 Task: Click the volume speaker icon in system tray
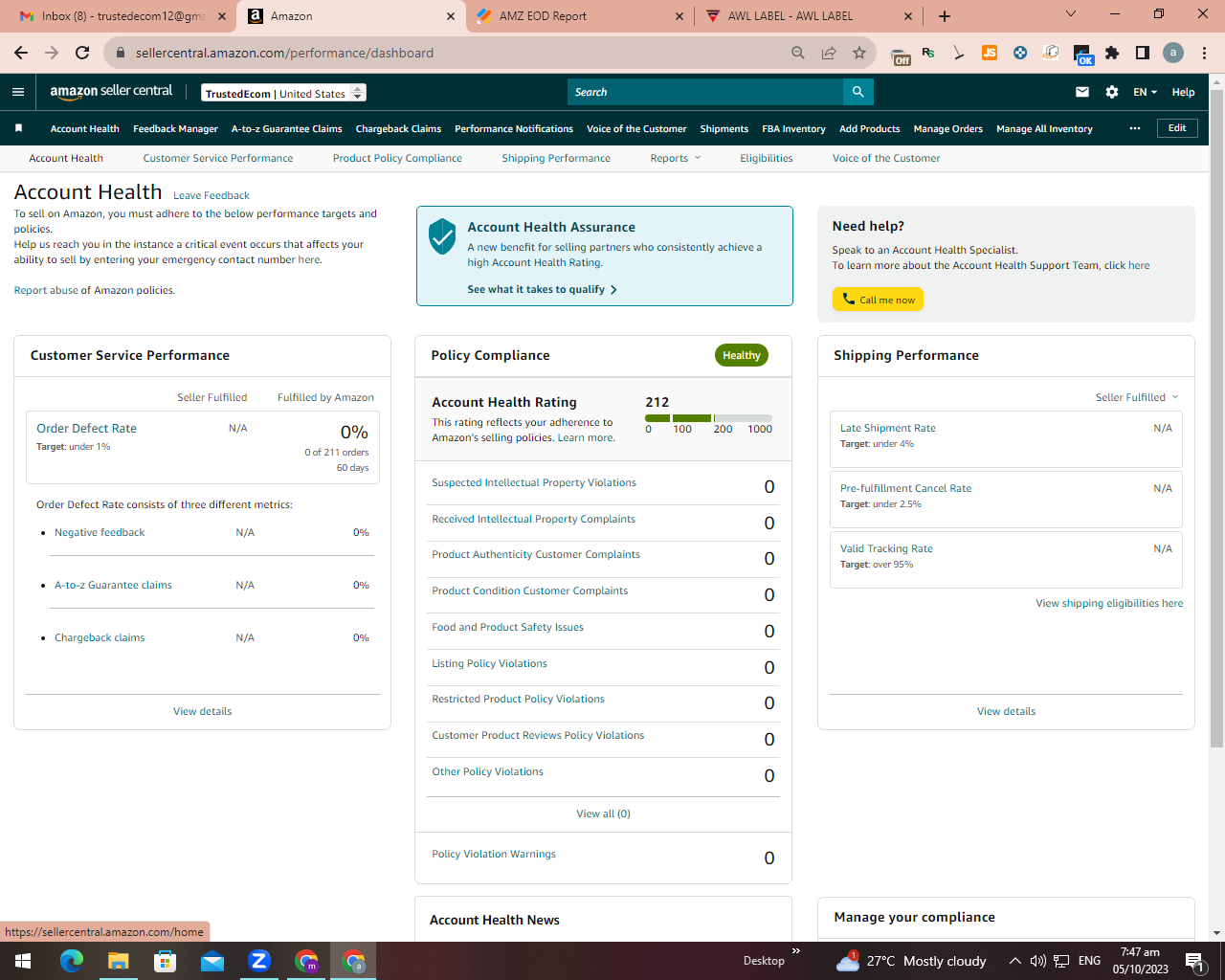(x=1037, y=961)
